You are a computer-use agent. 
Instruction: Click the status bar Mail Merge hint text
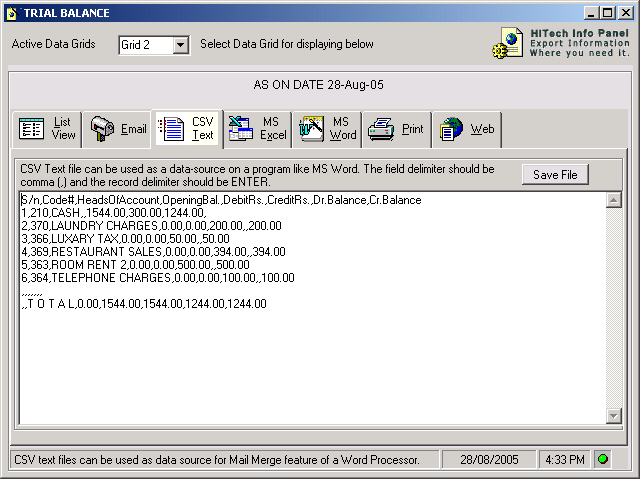click(x=217, y=460)
